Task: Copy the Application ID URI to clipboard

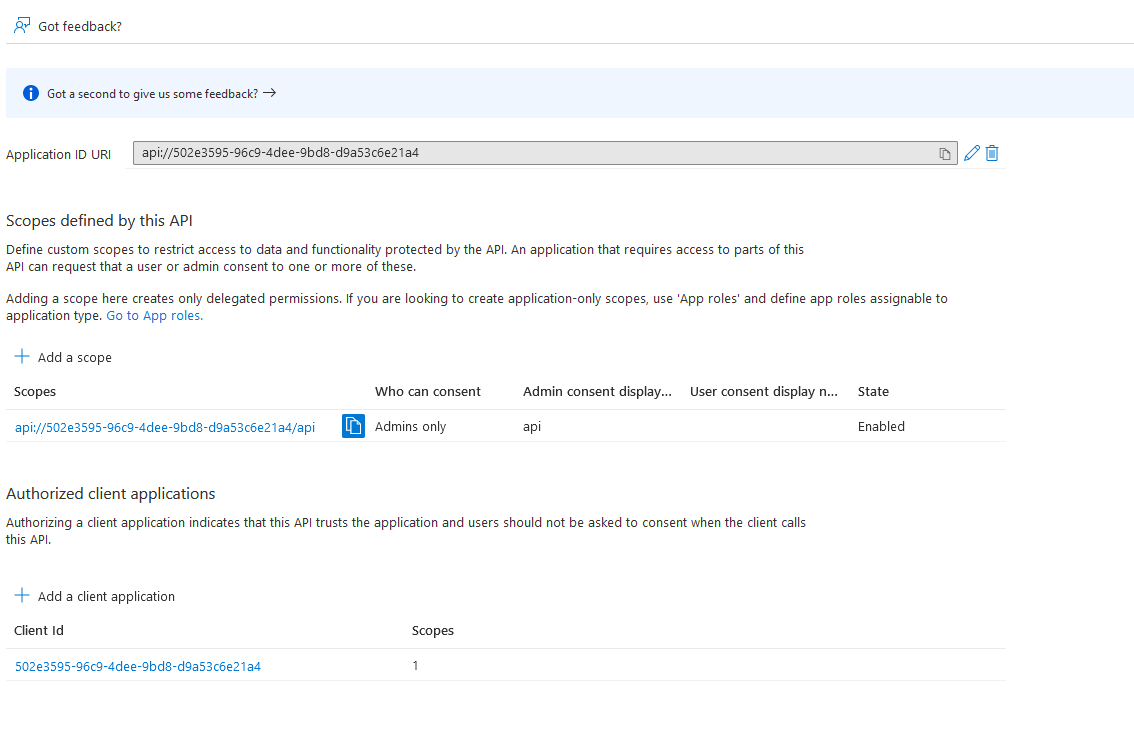Action: pos(944,154)
